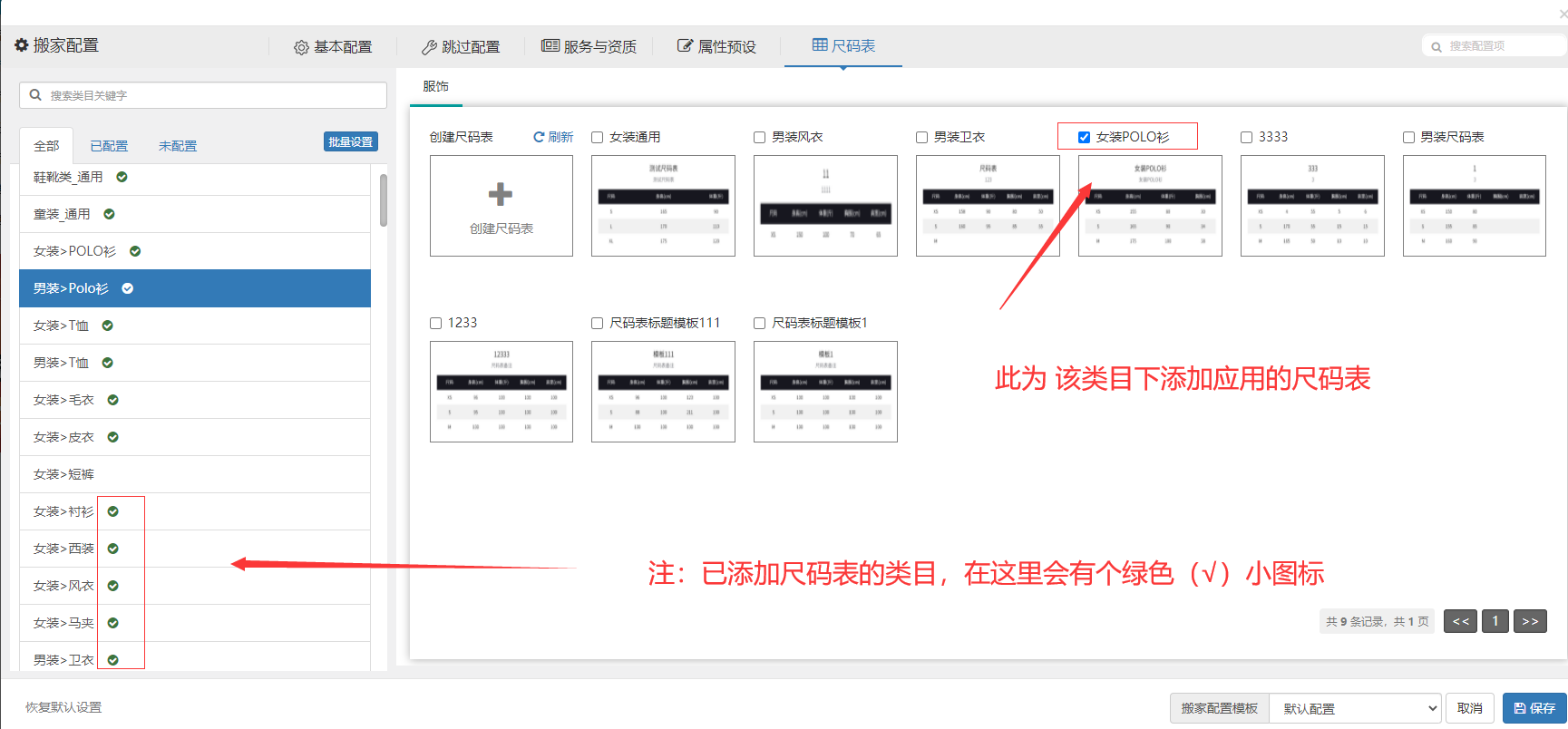Click the 刷新 refresh icon

point(539,137)
